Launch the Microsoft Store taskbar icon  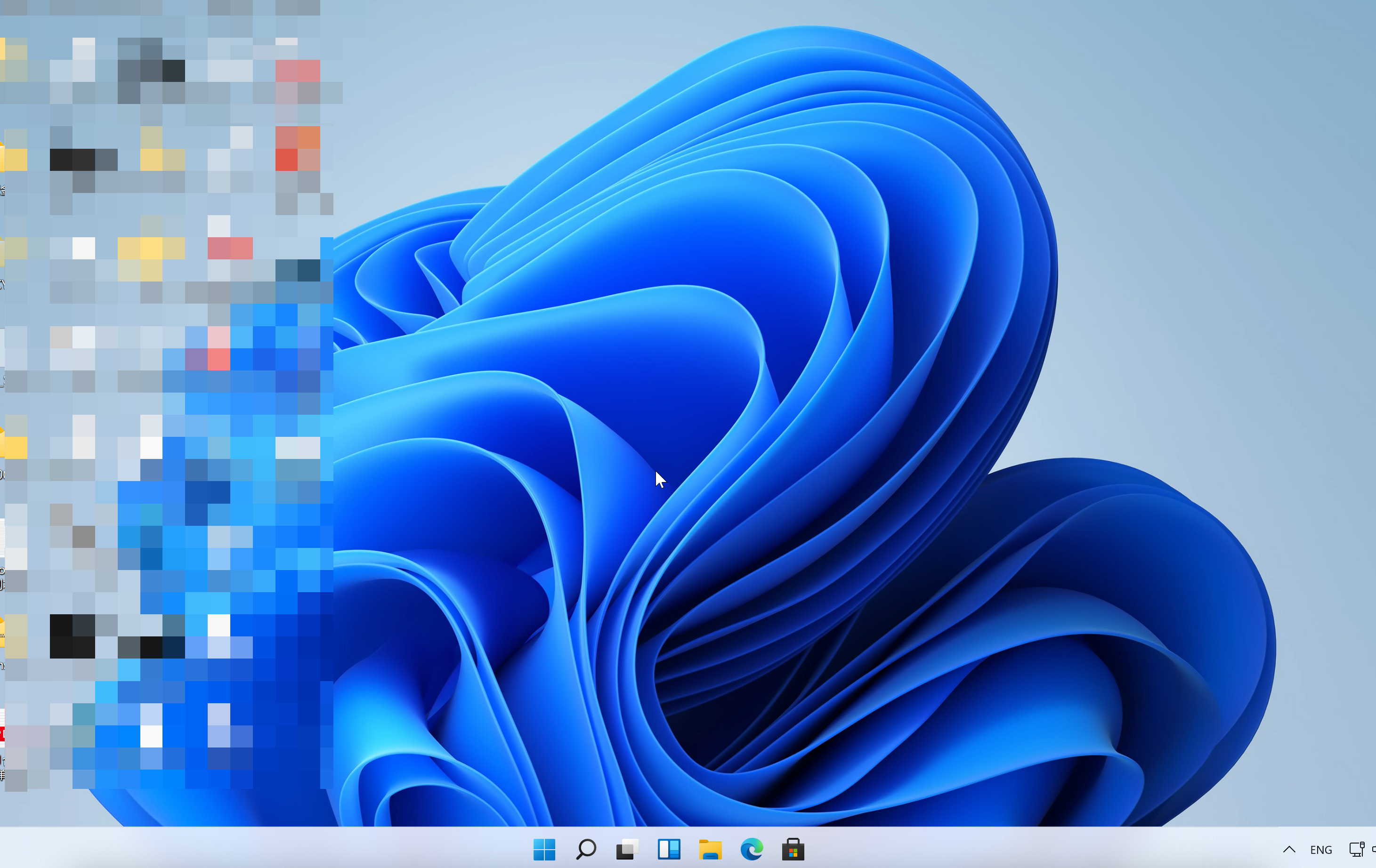pos(793,849)
